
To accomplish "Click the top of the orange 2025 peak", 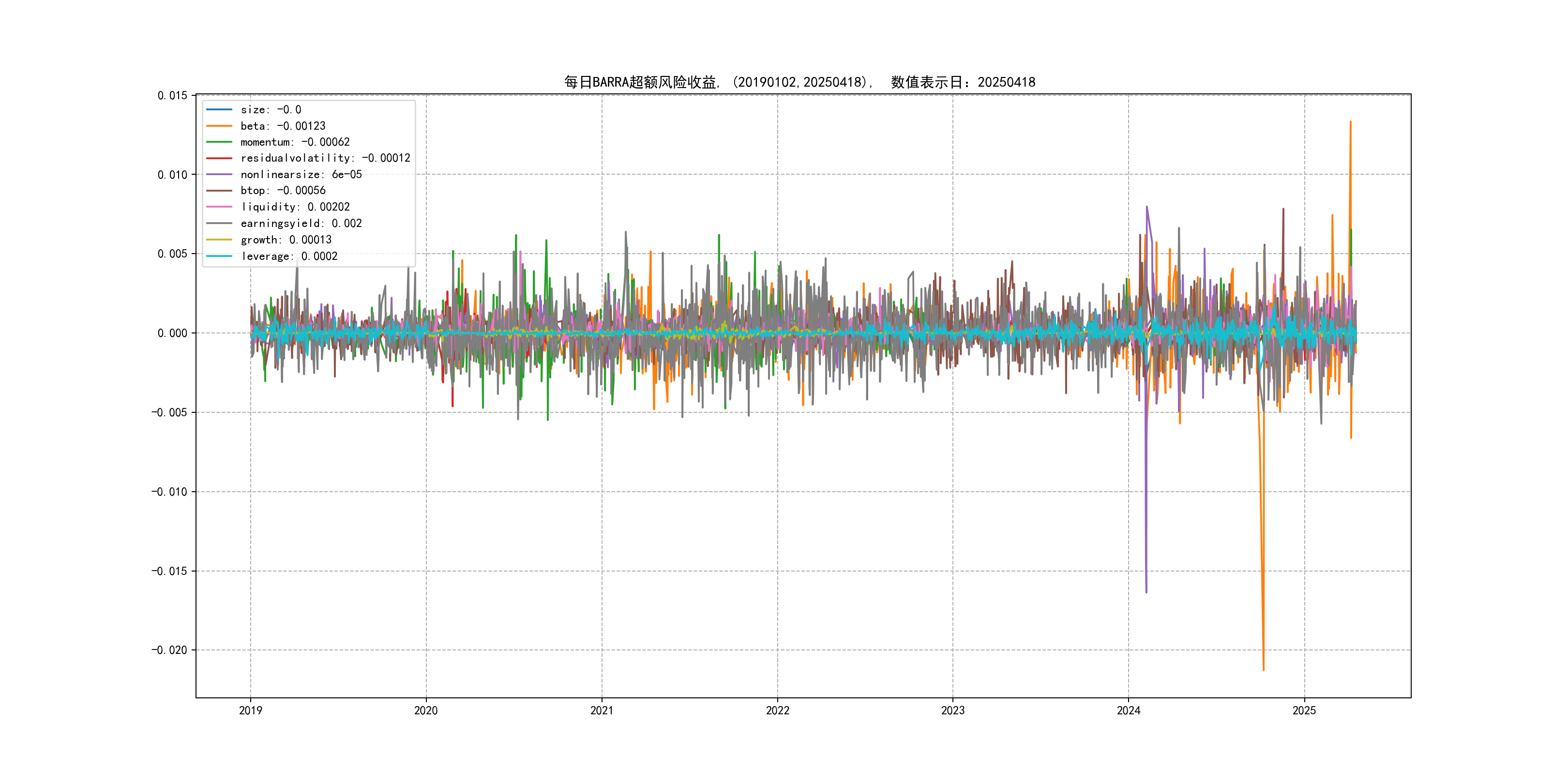I will tap(1350, 122).
